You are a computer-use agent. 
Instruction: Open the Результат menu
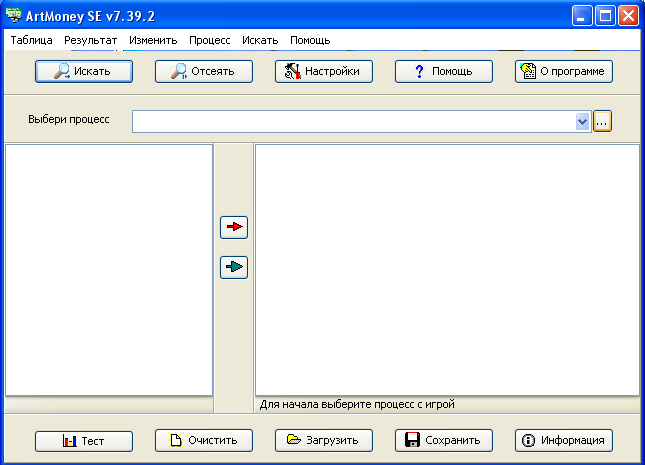click(90, 41)
